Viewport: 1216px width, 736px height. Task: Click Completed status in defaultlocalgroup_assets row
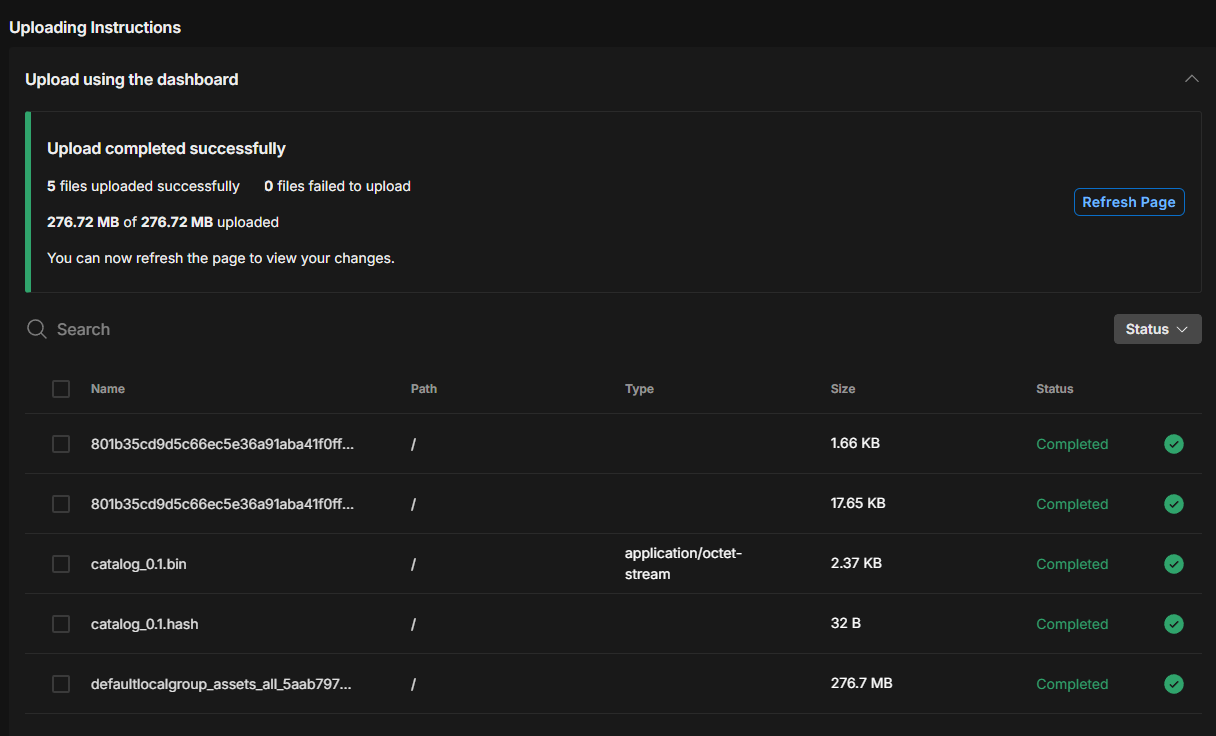pyautogui.click(x=1072, y=684)
